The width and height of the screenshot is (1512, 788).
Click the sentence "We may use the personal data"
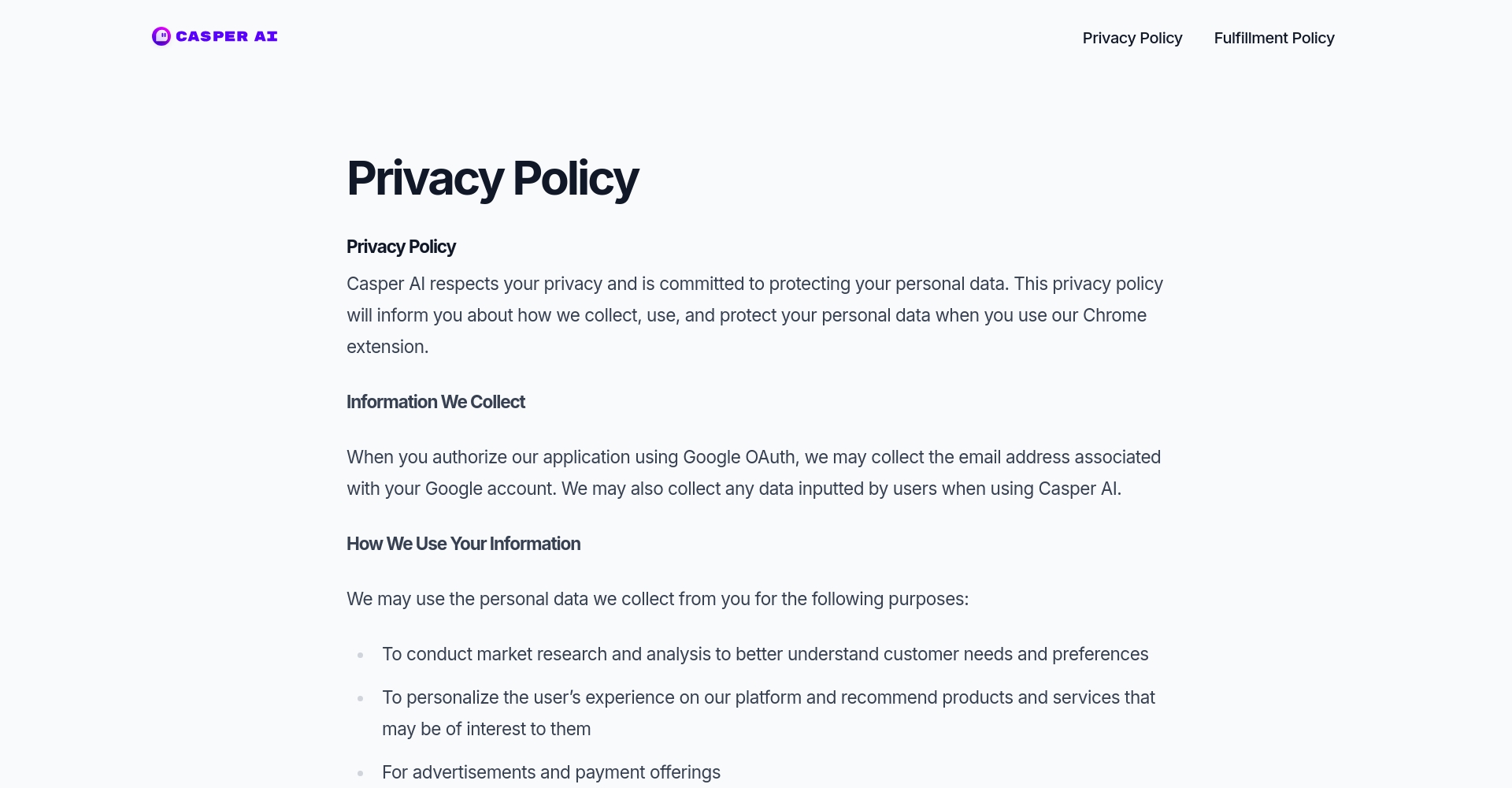pos(657,599)
